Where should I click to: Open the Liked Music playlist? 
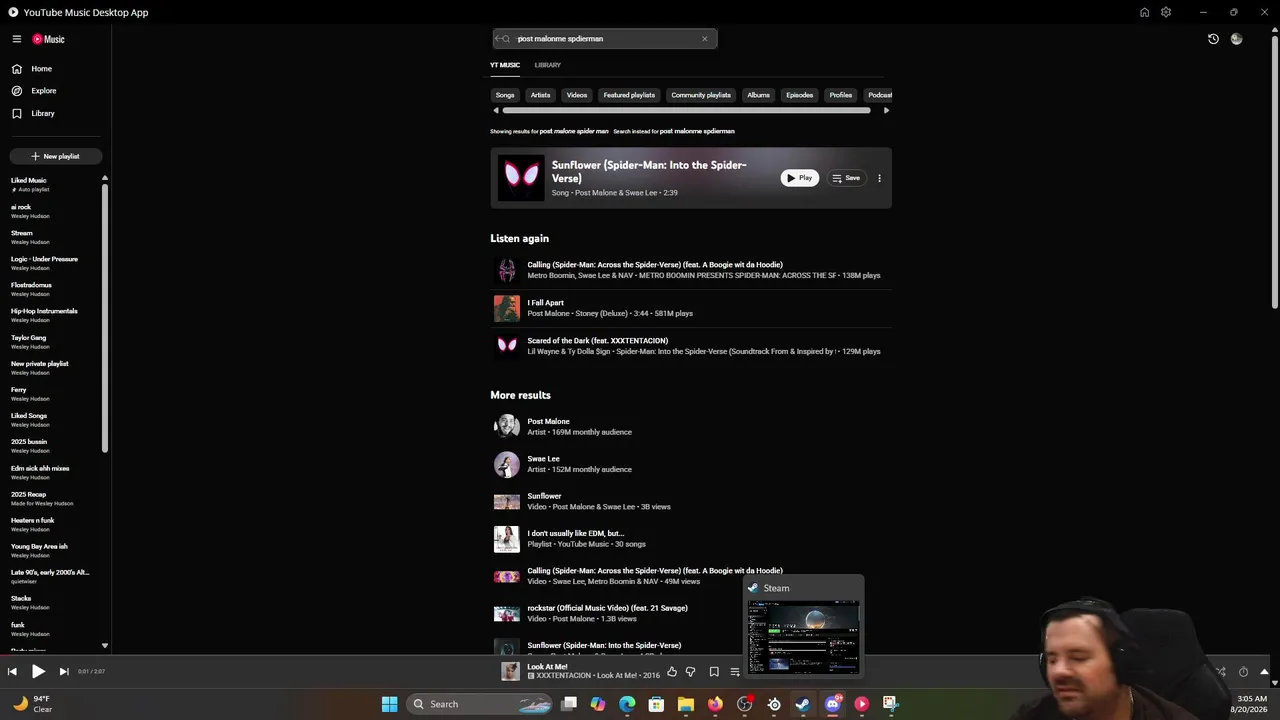[55, 184]
